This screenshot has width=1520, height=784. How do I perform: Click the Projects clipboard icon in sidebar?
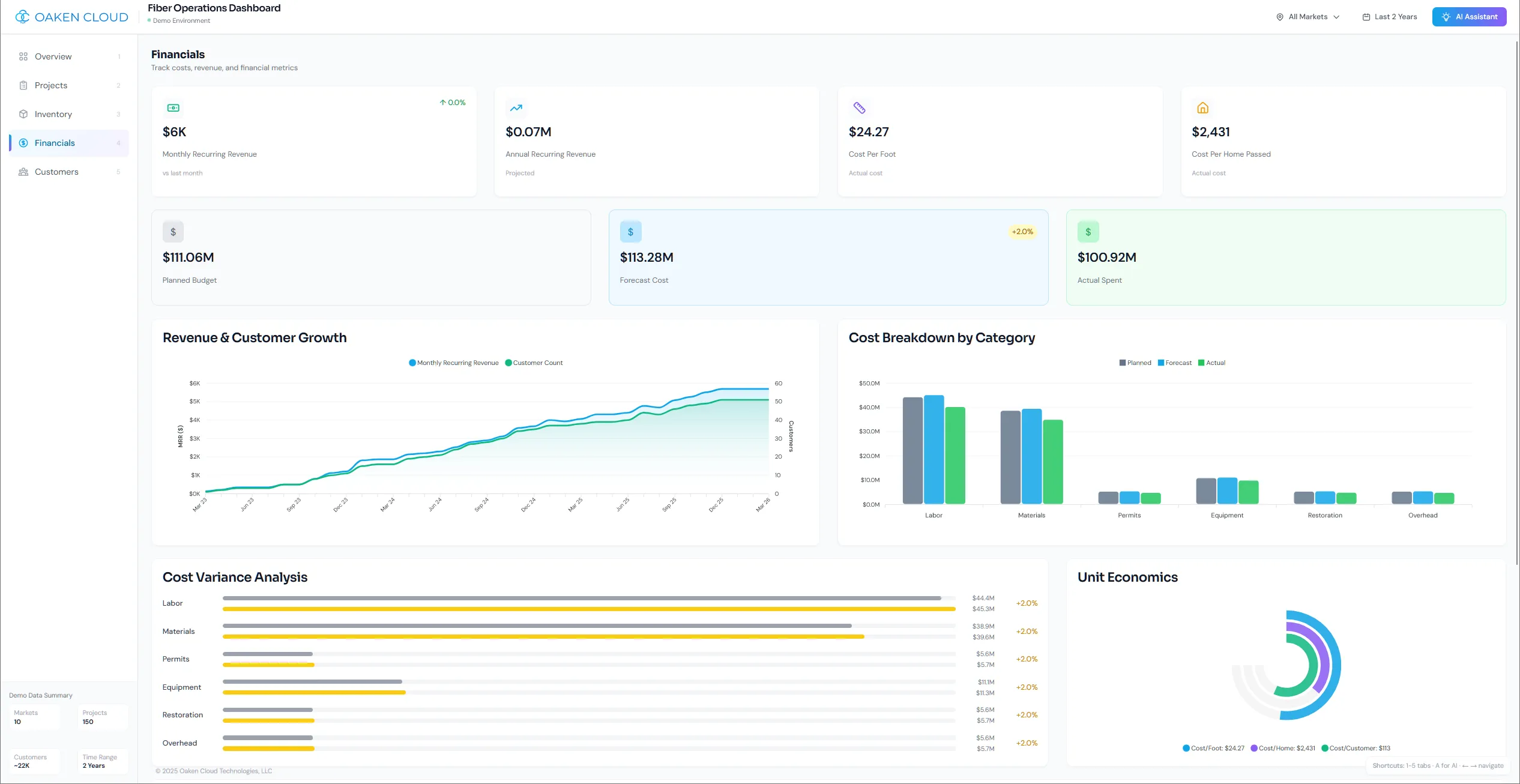23,85
